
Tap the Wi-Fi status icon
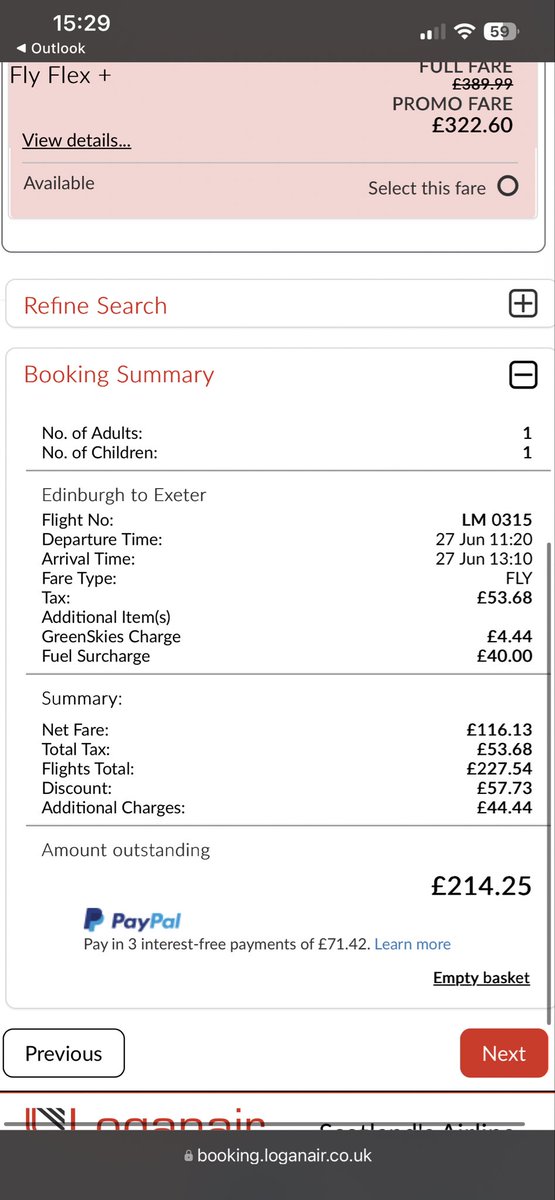463,31
